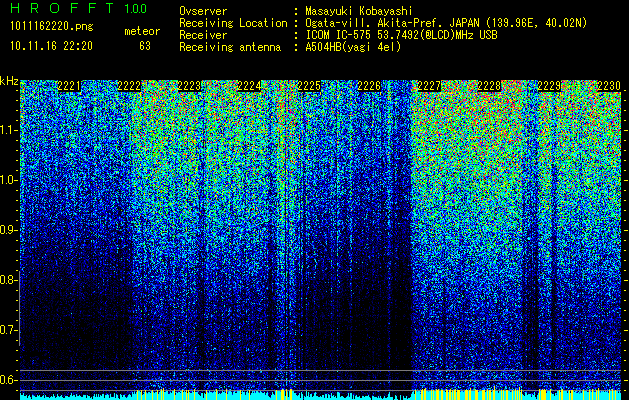Click the Receiving antenna label
The image size is (629, 400).
click(230, 47)
